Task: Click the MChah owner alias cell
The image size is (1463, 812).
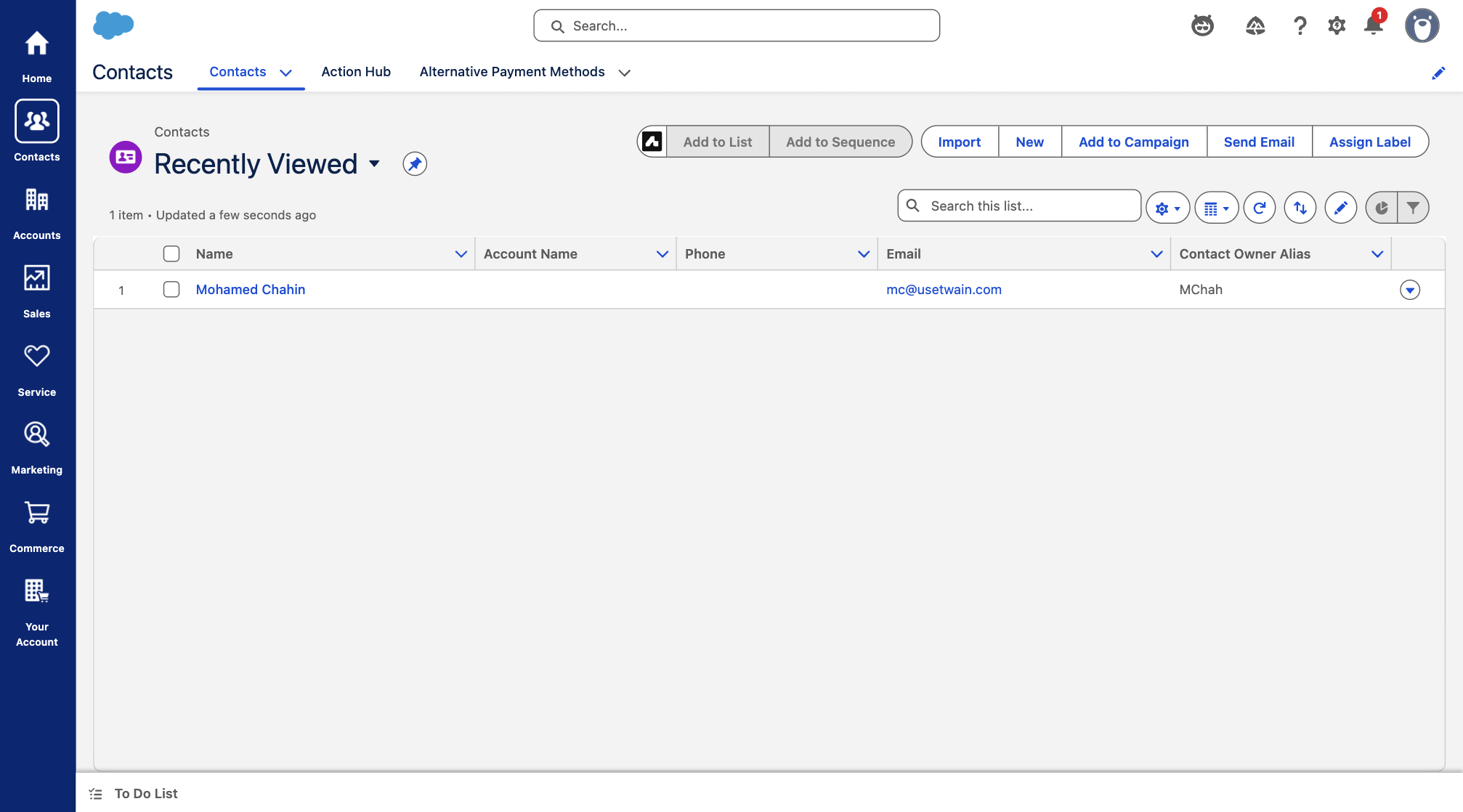Action: [x=1201, y=289]
